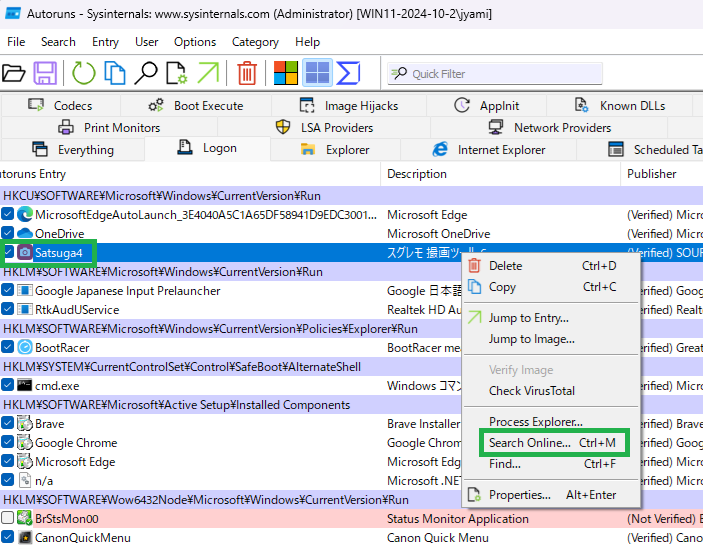Click the Brave installer icon
The image size is (703, 549).
click(x=25, y=424)
